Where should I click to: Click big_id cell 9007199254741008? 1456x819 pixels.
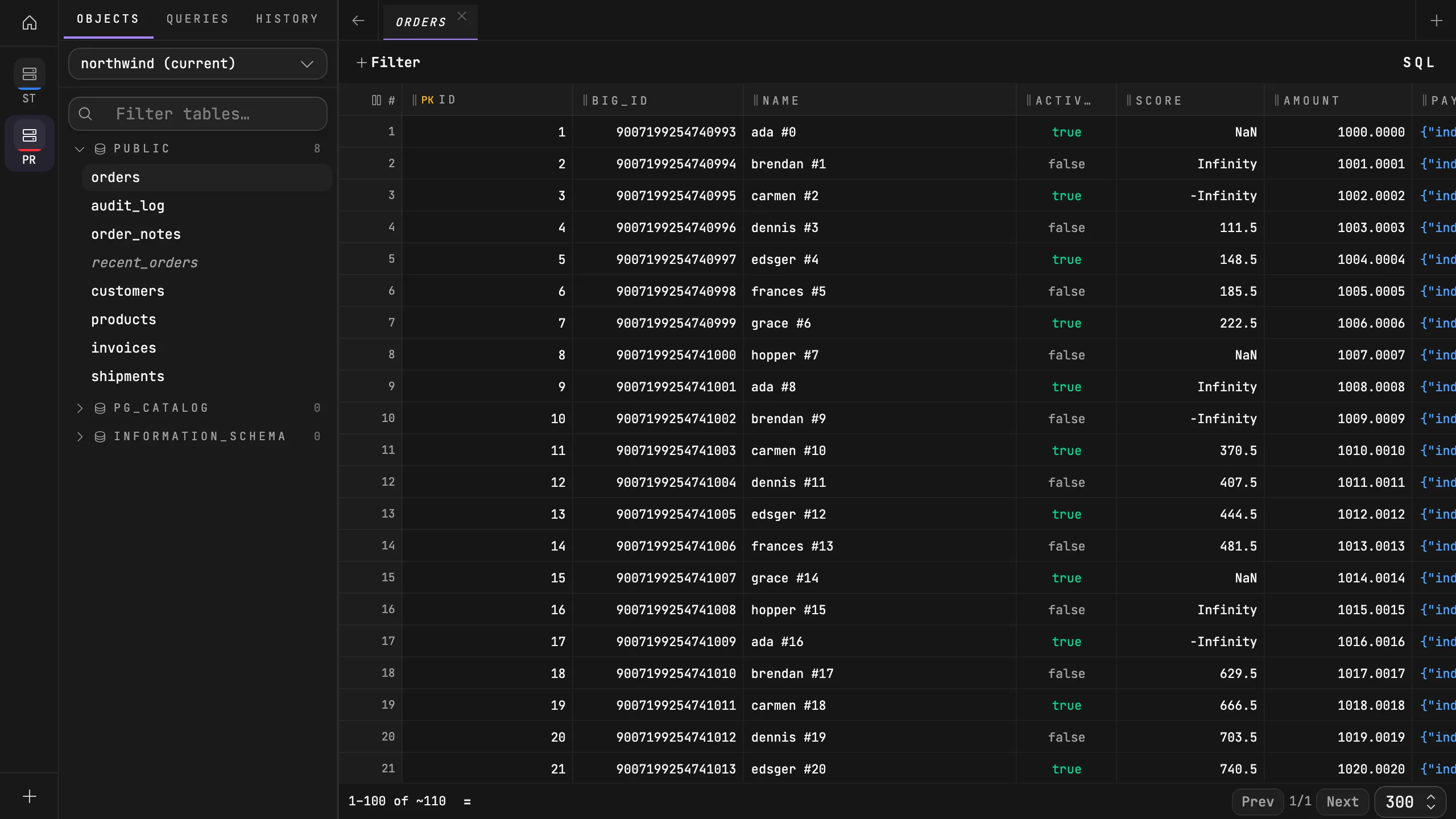click(x=659, y=610)
